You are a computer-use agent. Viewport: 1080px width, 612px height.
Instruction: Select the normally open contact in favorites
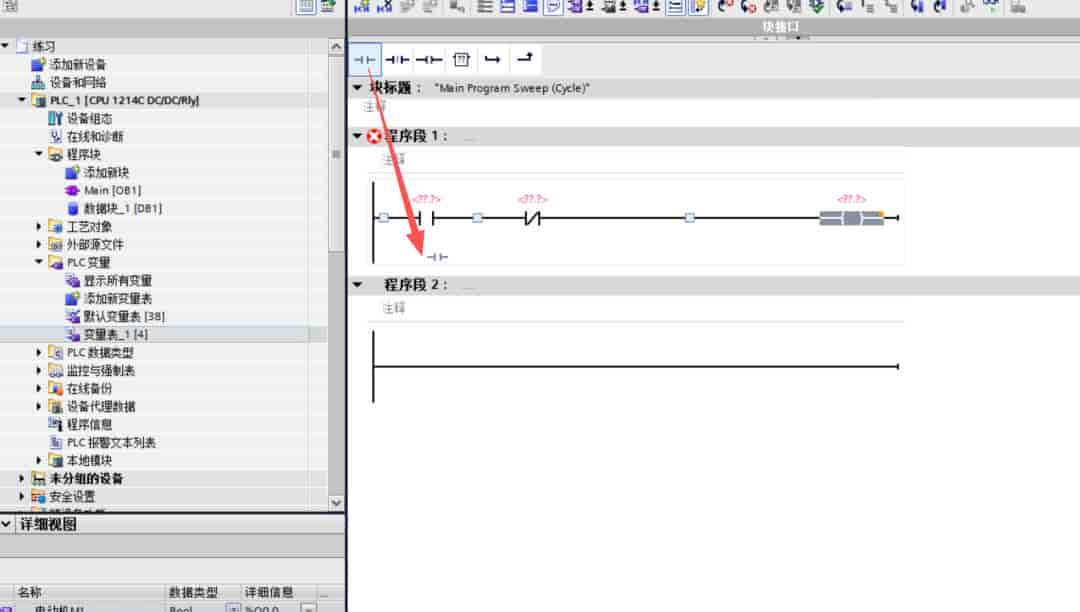364,60
